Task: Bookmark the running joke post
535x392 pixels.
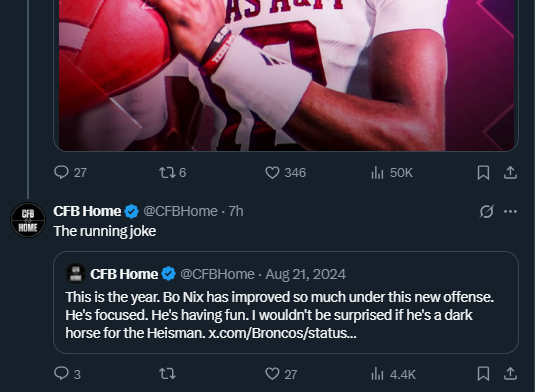Action: (483, 374)
